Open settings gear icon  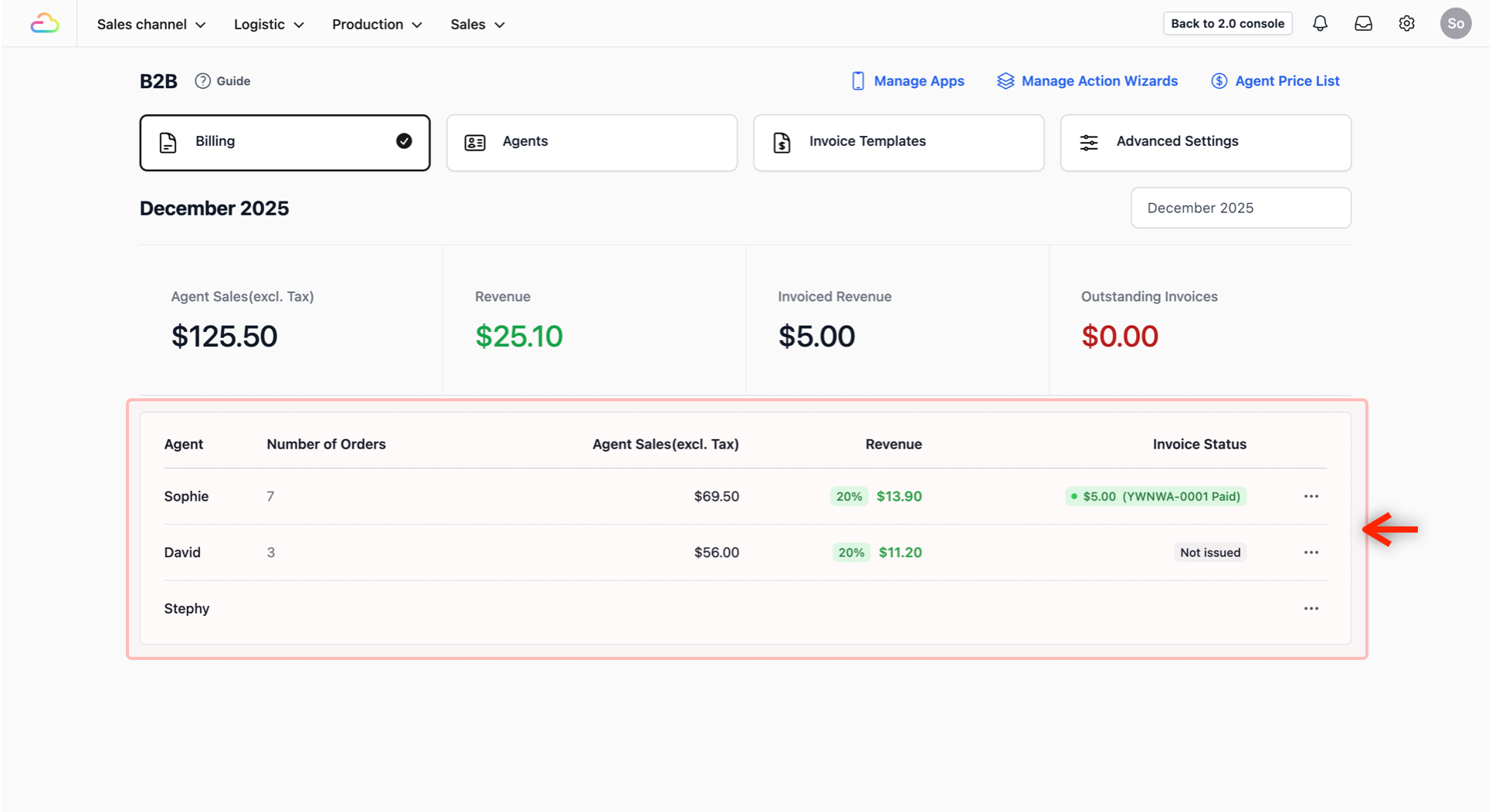tap(1406, 24)
